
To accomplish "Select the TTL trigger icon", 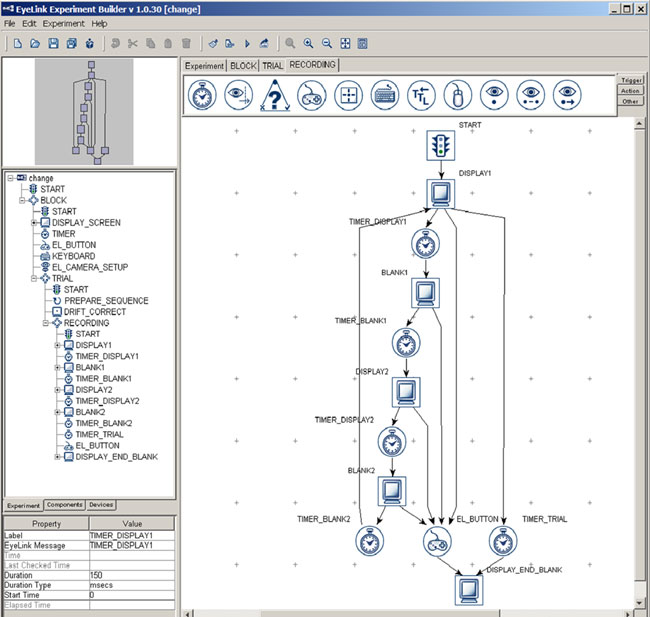I will 421,95.
